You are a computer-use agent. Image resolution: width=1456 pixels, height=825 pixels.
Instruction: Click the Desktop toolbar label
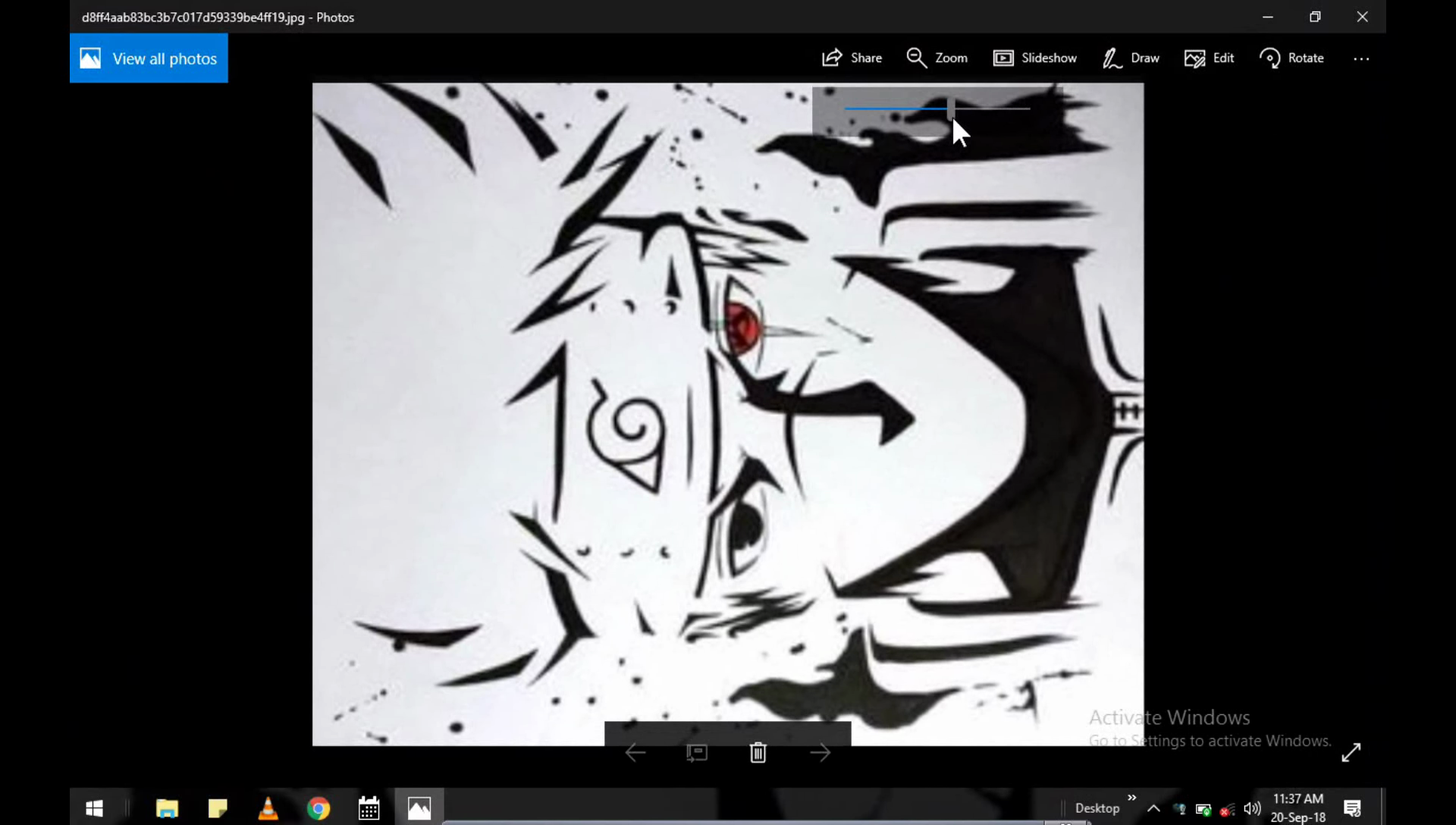[1097, 808]
